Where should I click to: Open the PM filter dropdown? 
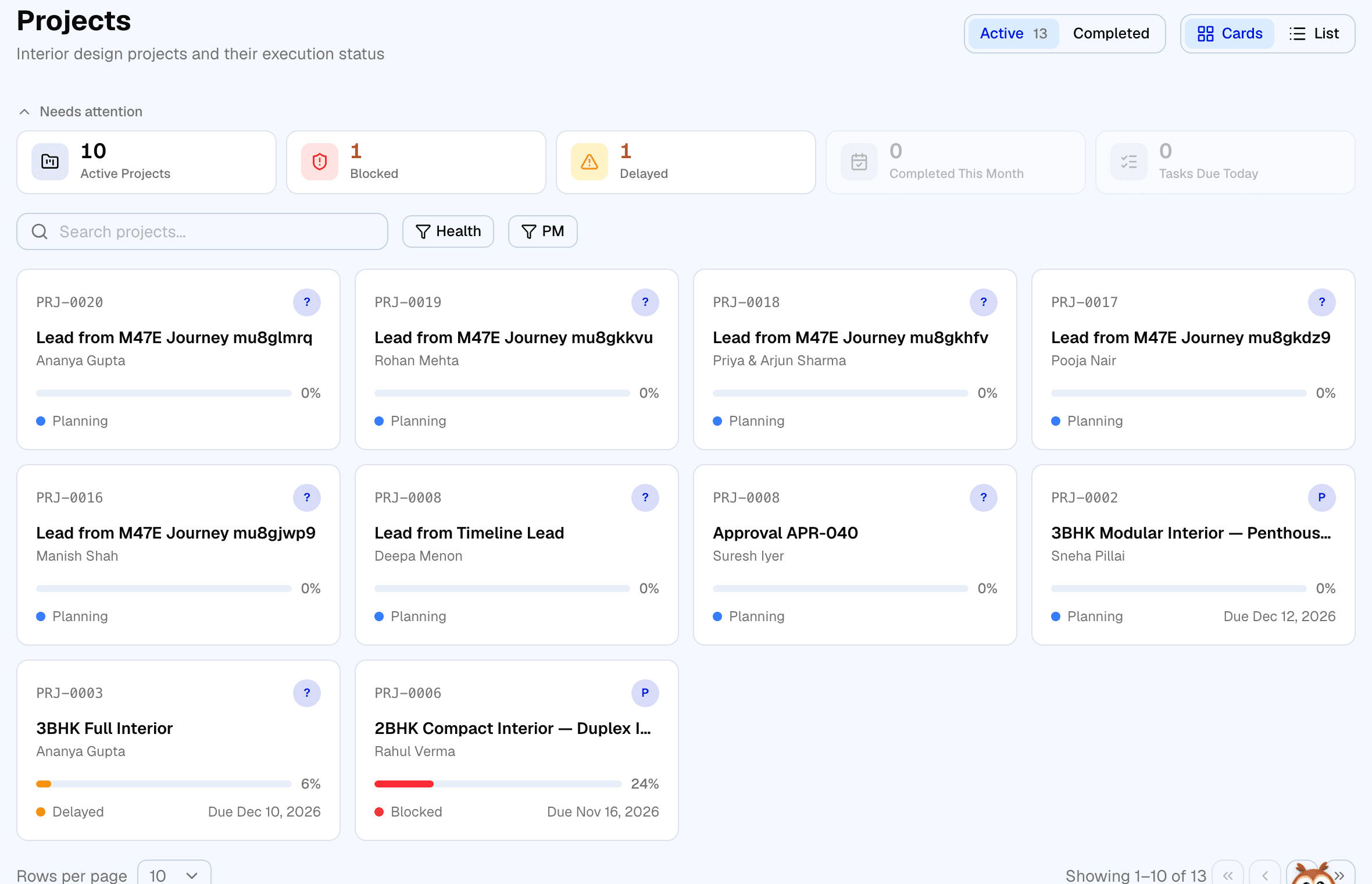[543, 231]
